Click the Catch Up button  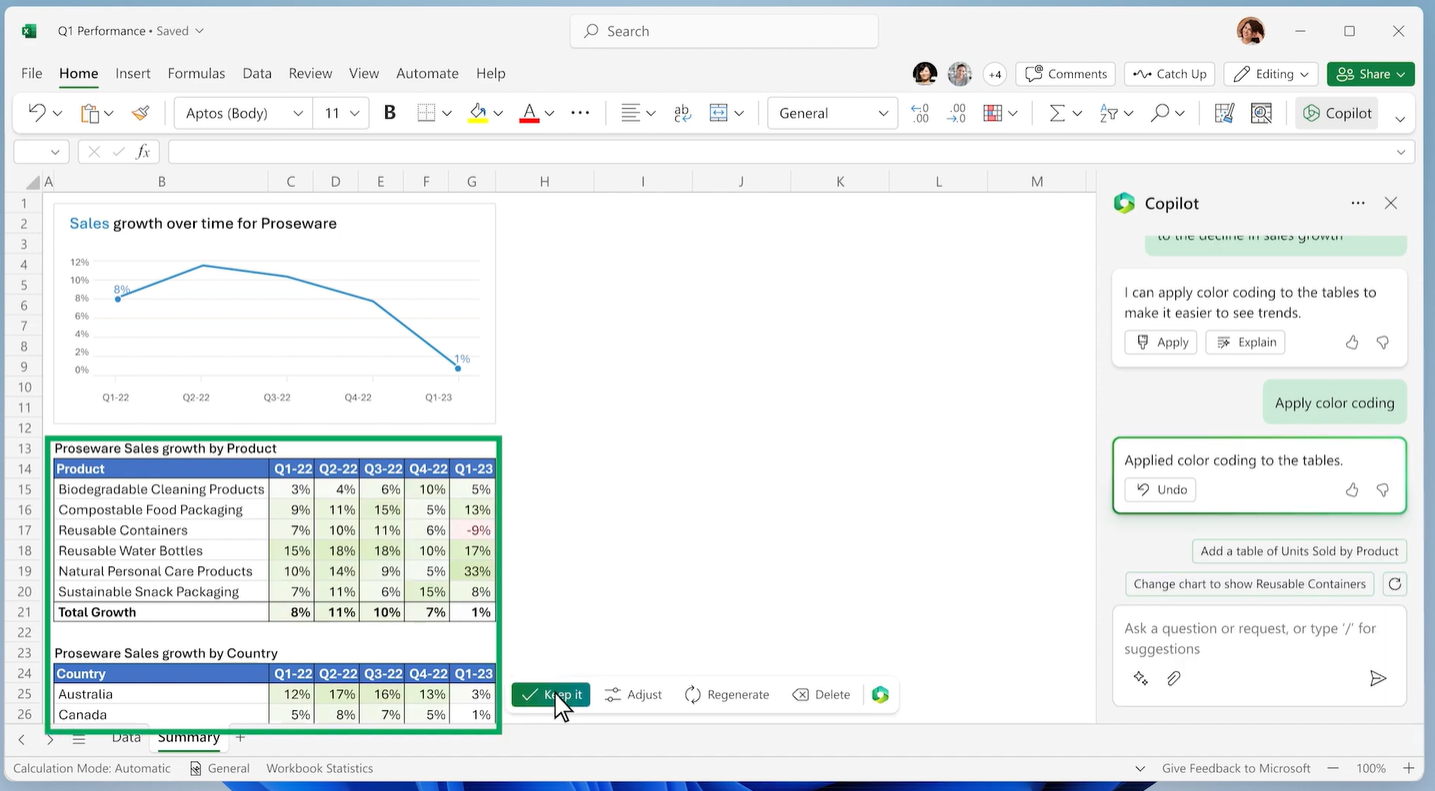[1170, 74]
